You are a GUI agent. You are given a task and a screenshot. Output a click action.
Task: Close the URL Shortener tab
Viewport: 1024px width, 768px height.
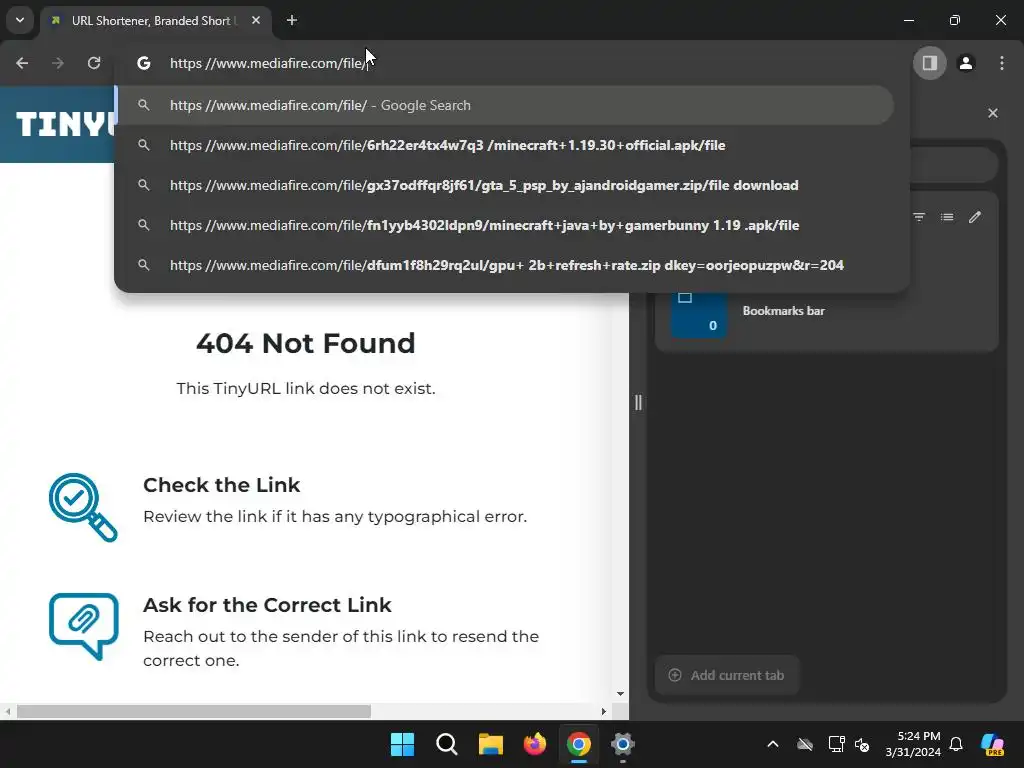tap(256, 20)
